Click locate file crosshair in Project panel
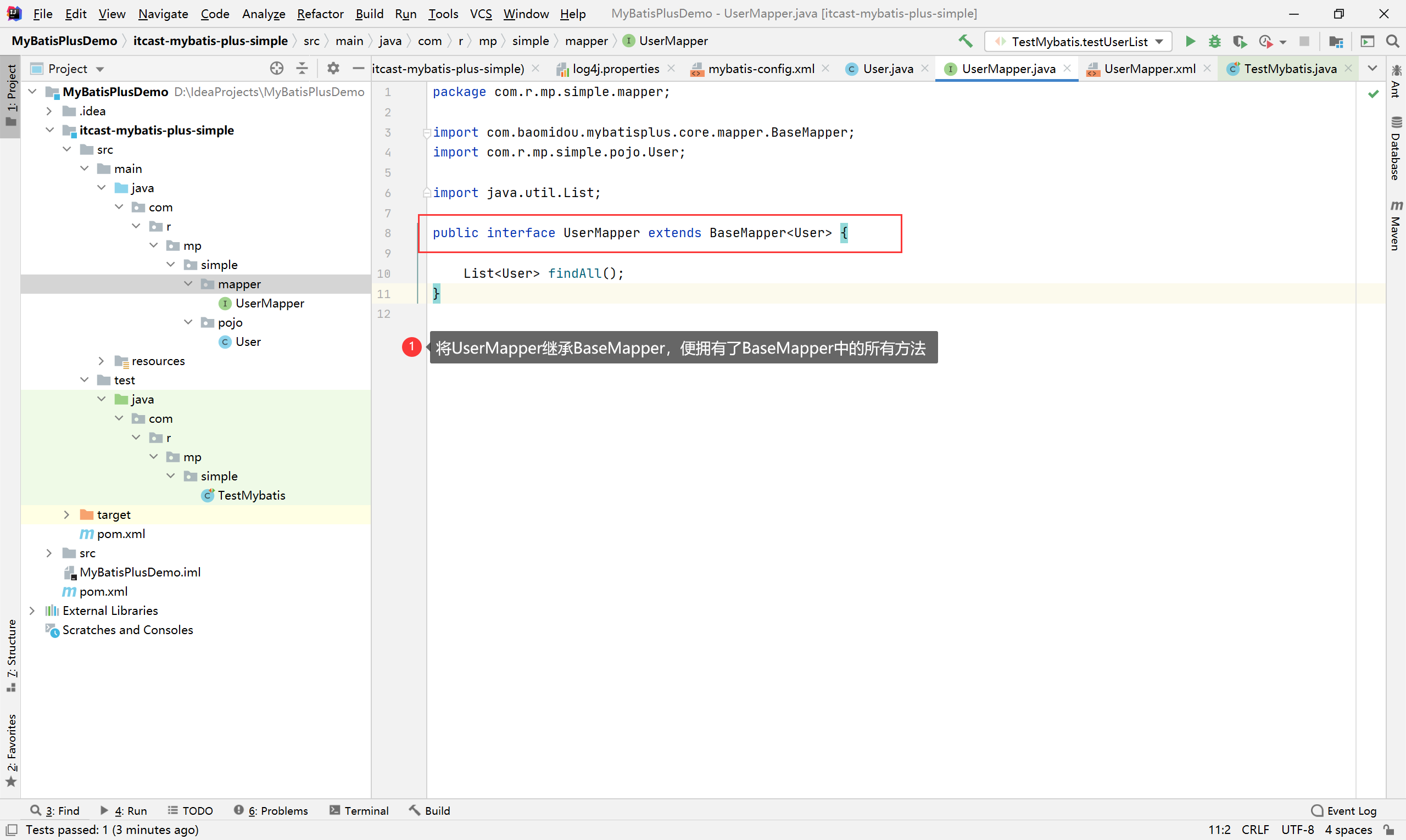 click(x=276, y=69)
